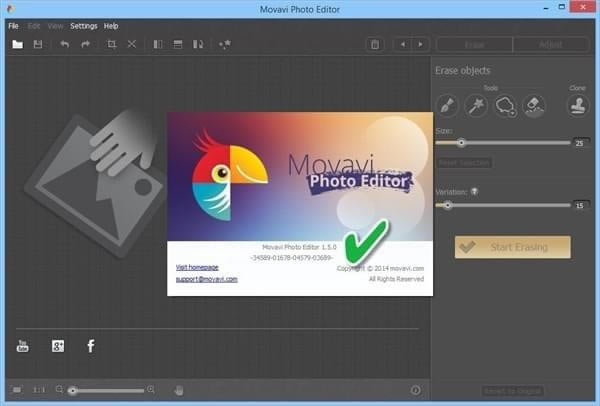Select the Magic Wand tool
The height and width of the screenshot is (406, 600).
[476, 106]
